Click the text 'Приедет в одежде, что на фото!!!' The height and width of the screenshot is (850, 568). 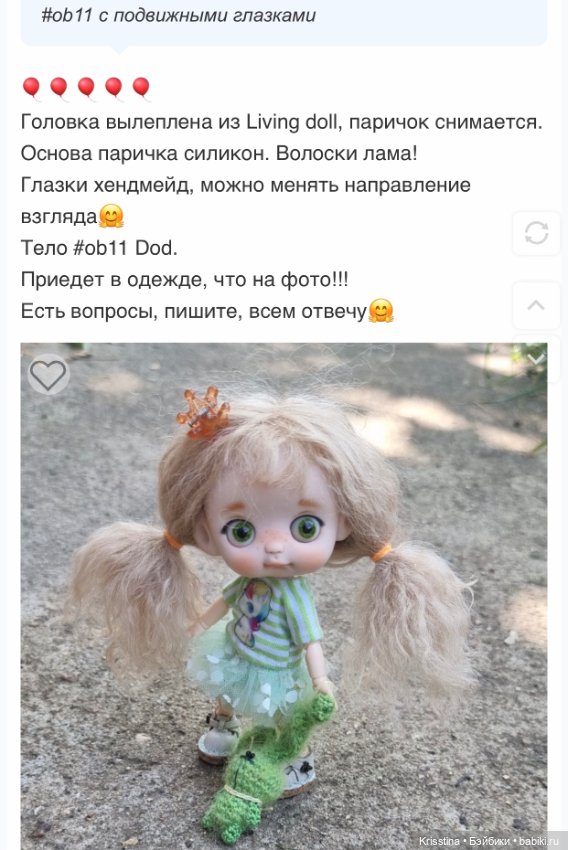click(185, 280)
